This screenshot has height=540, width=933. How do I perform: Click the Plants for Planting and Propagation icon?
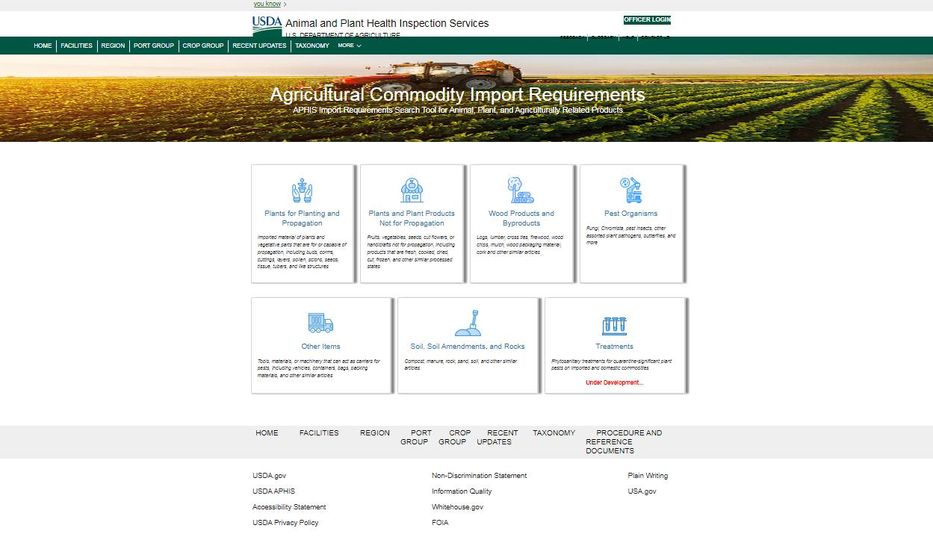coord(302,190)
